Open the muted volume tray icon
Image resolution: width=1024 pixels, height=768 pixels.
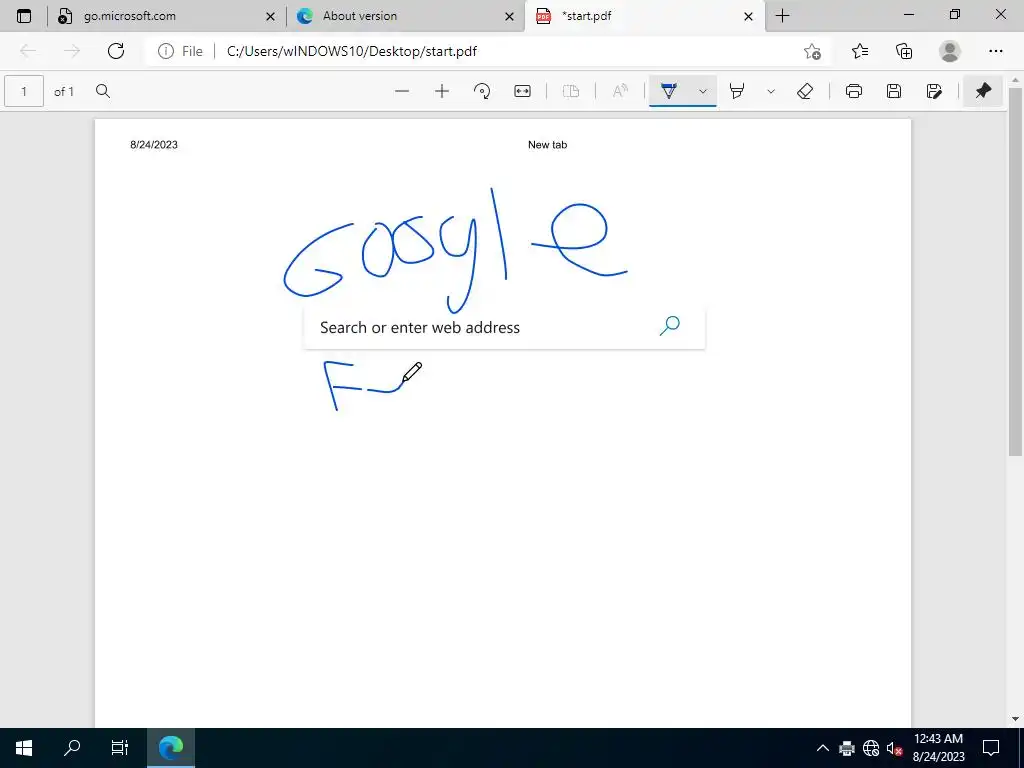click(x=894, y=748)
